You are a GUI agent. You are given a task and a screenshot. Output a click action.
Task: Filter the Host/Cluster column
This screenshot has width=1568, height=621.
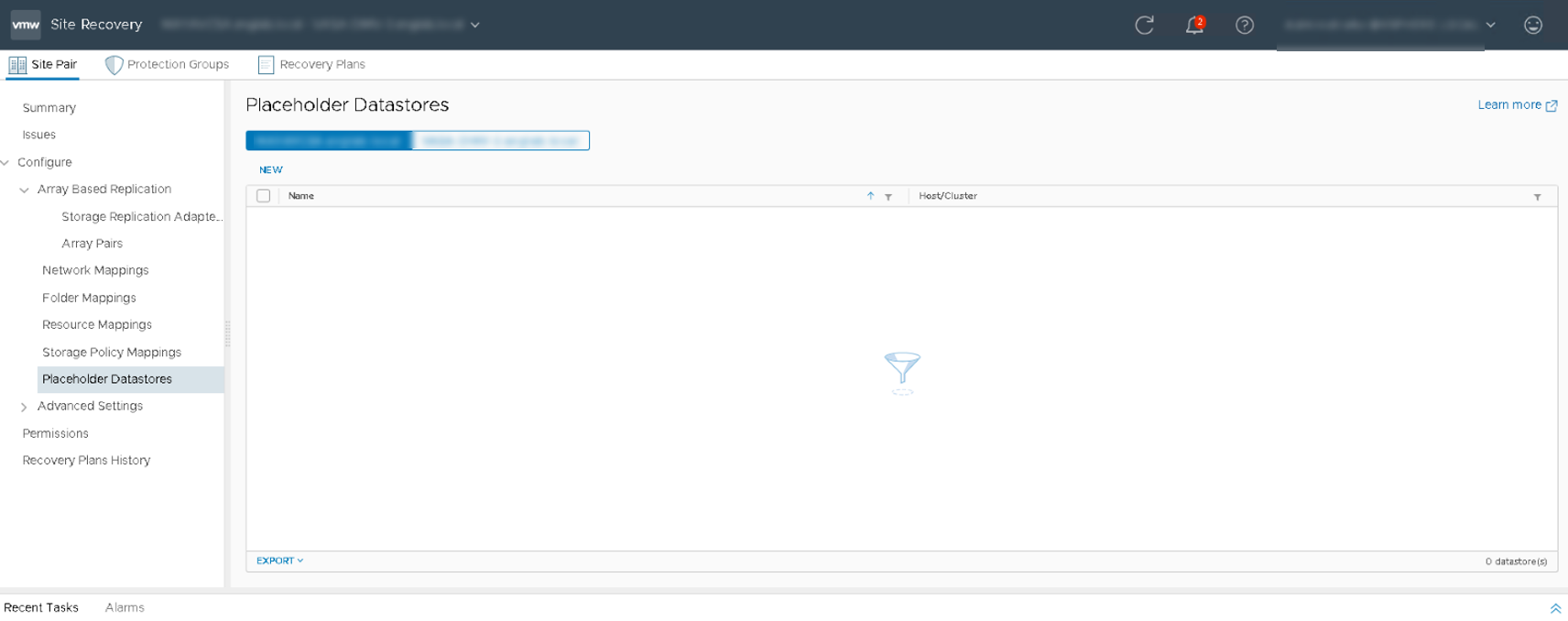(1537, 197)
